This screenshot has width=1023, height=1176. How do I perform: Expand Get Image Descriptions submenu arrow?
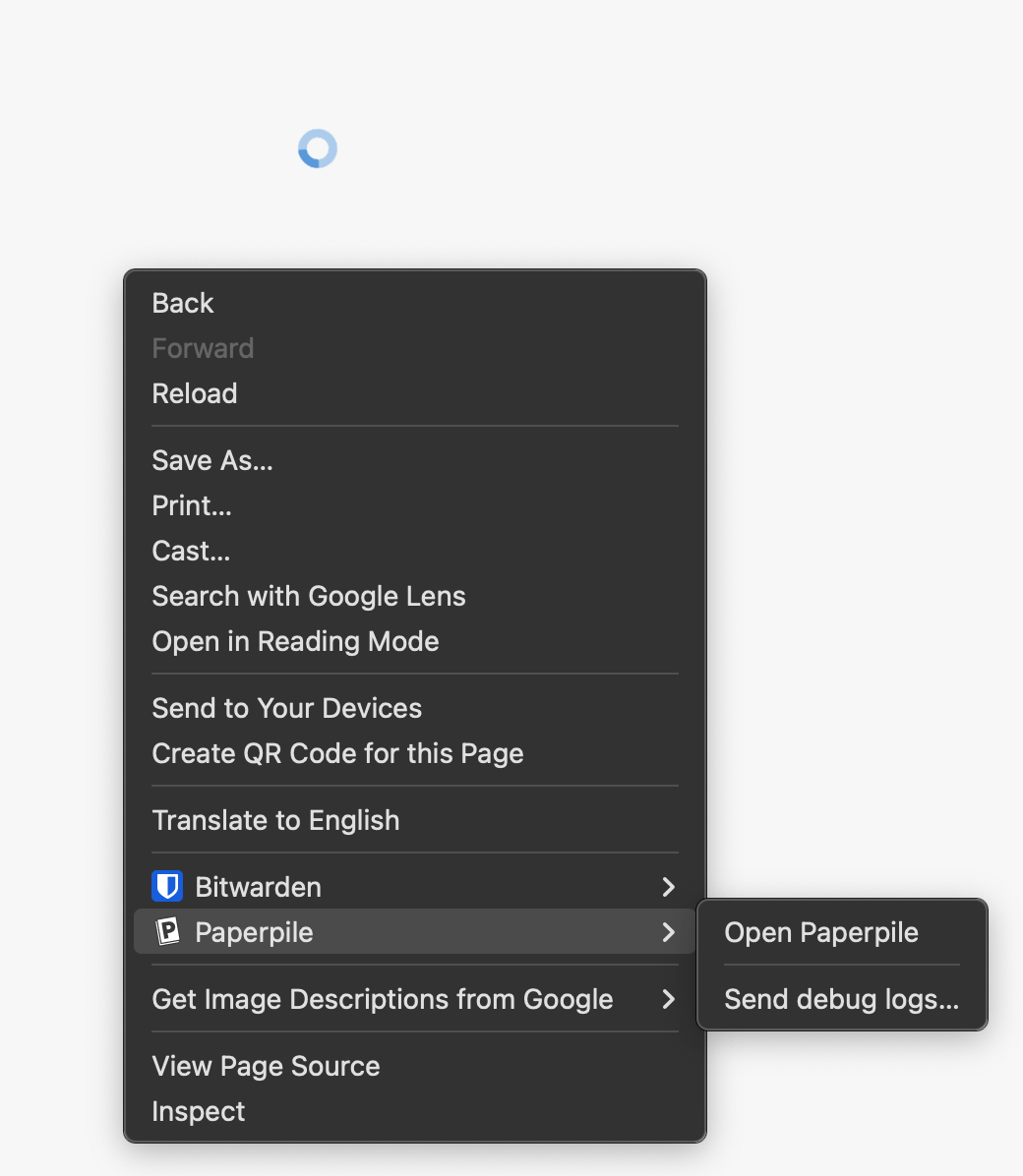[x=669, y=999]
